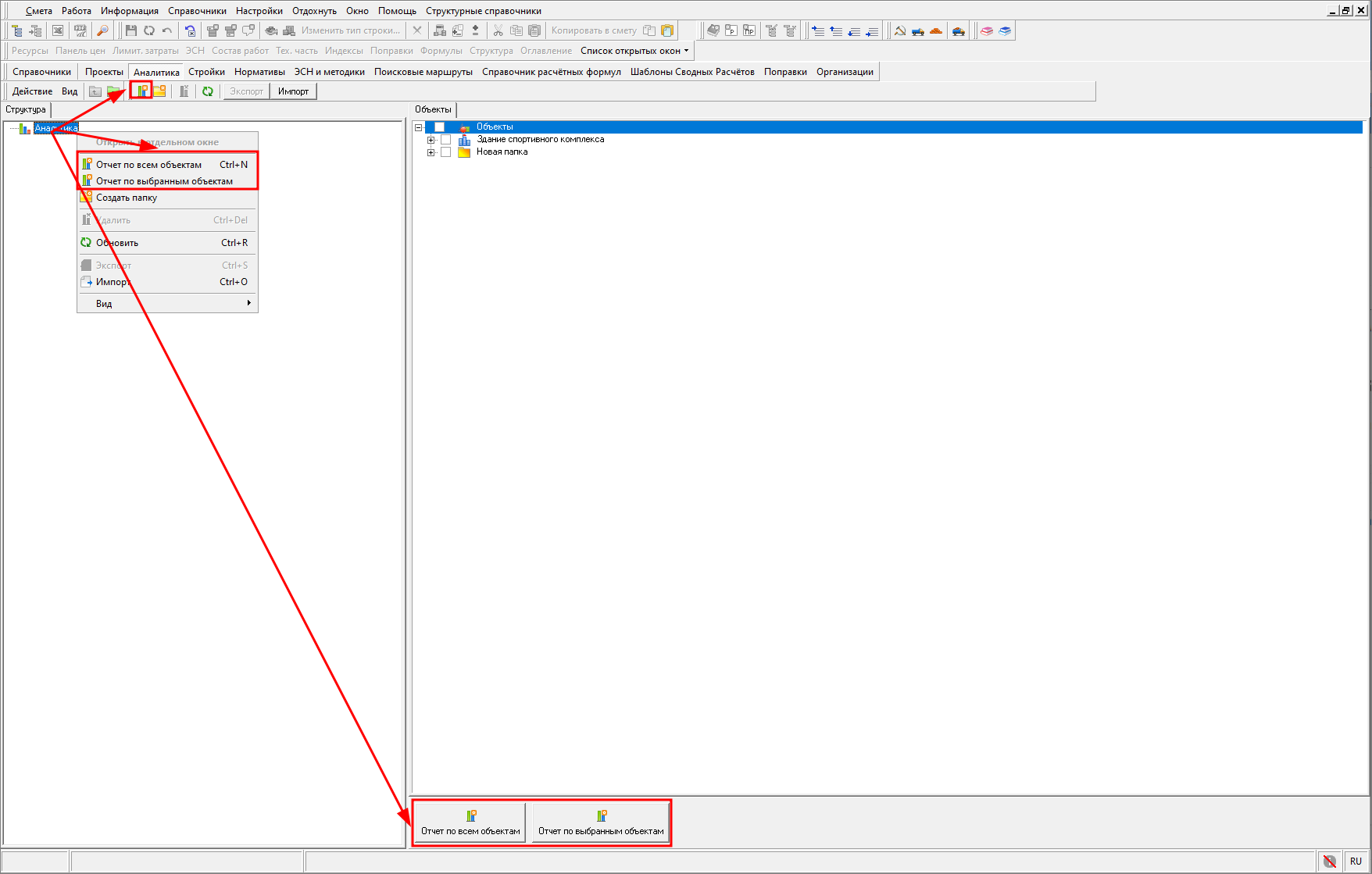Choose Отчет по всем объектам in context menu
Image resolution: width=1372 pixels, height=874 pixels.
[148, 165]
